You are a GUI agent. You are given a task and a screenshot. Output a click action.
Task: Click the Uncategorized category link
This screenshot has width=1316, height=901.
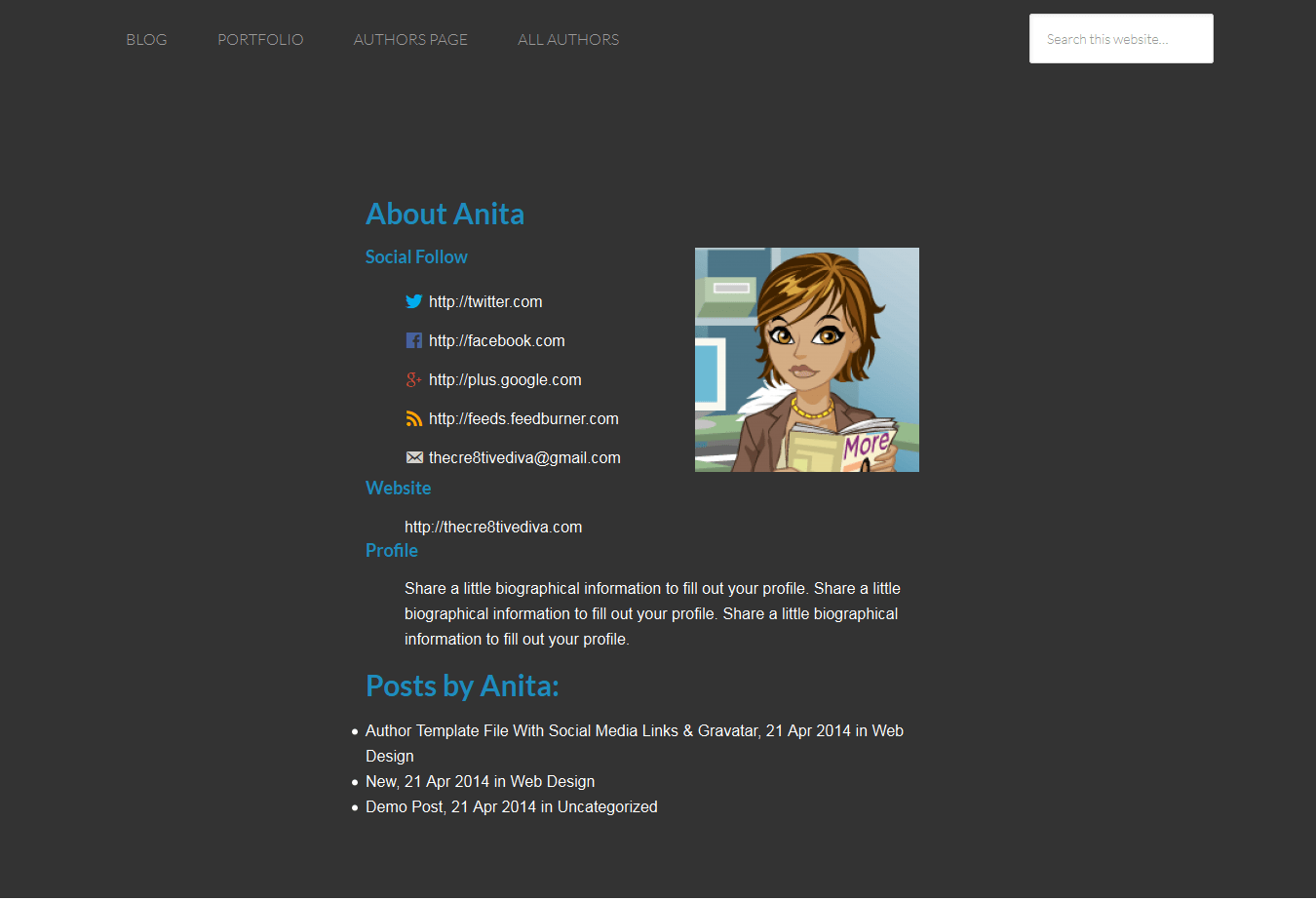point(606,806)
